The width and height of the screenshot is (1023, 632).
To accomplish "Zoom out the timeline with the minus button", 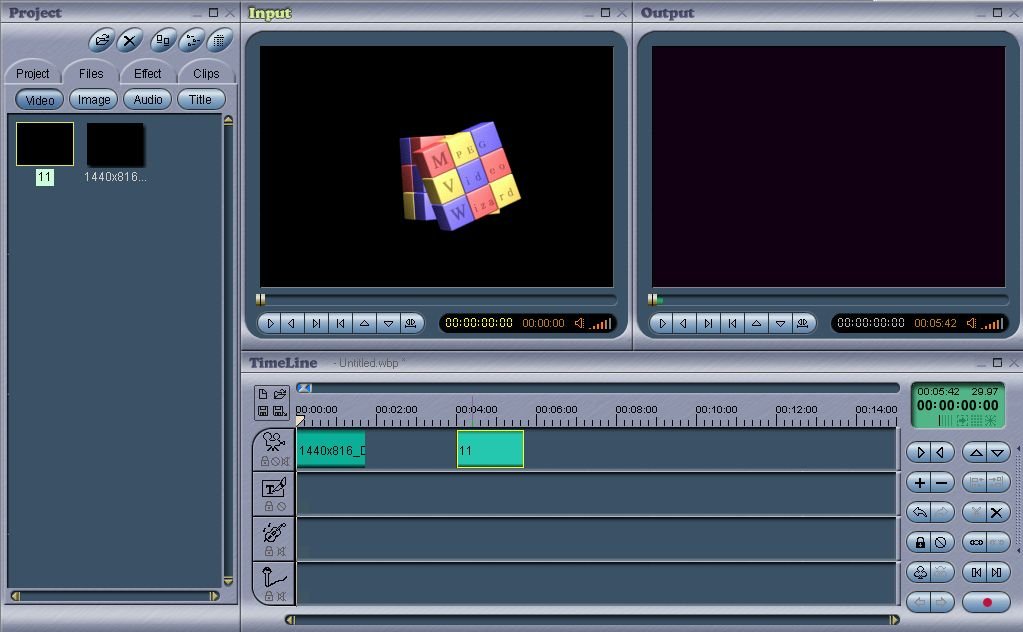I will click(x=941, y=483).
